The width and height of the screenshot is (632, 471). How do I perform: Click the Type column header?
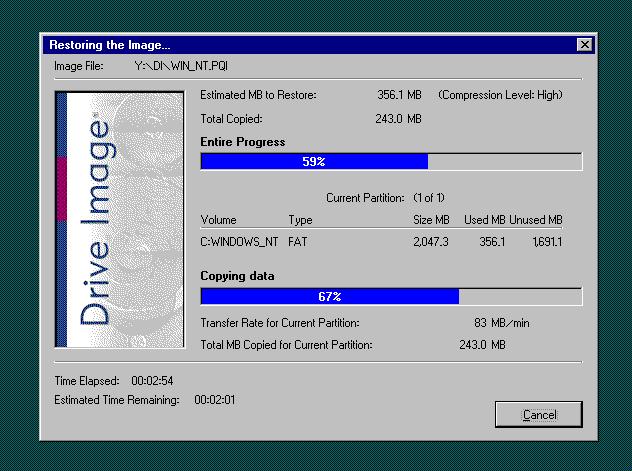300,220
